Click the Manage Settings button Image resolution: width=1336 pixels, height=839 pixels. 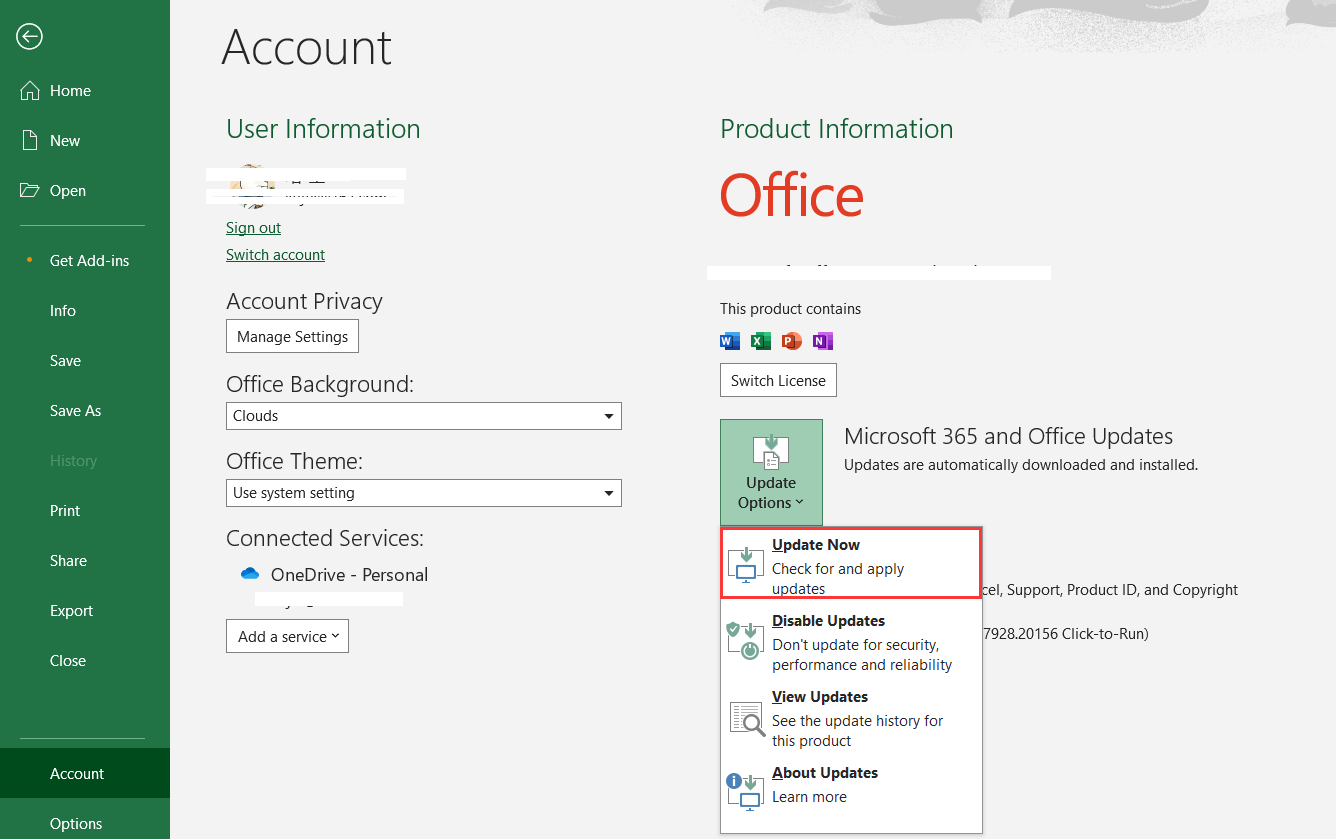click(x=292, y=336)
